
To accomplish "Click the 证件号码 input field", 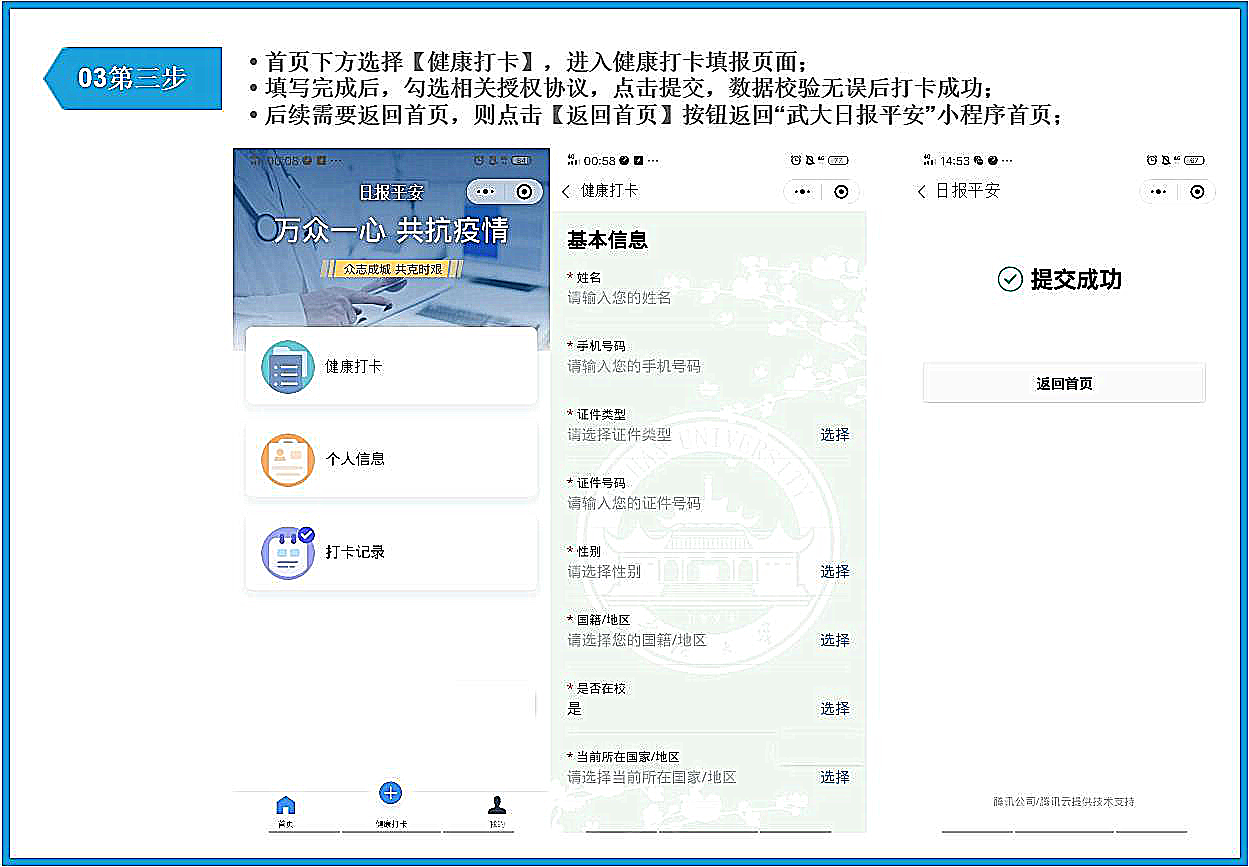I will tap(680, 503).
